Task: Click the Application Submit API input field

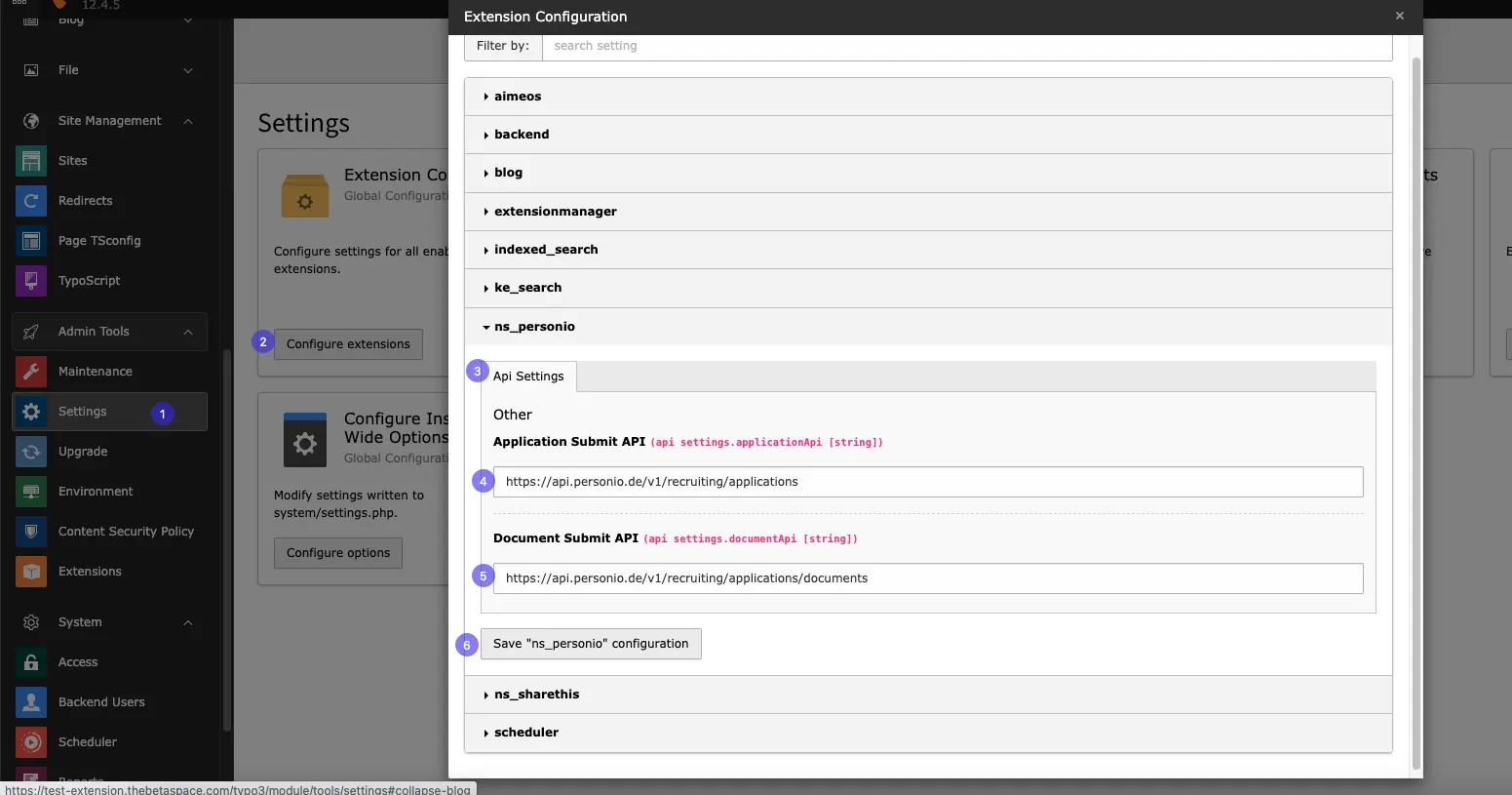Action: (x=928, y=482)
